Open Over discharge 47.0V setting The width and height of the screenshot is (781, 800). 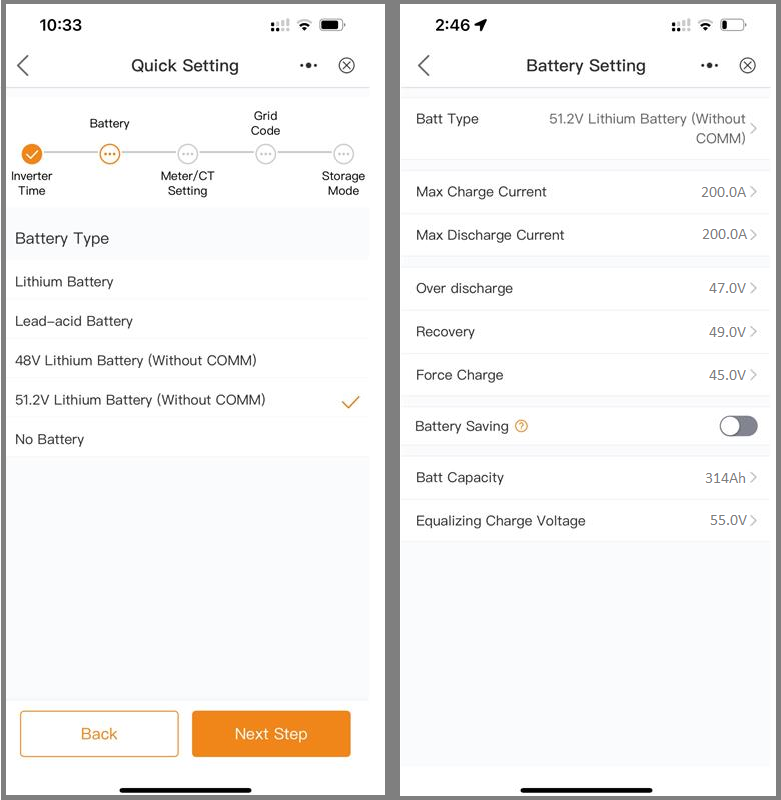pos(585,288)
